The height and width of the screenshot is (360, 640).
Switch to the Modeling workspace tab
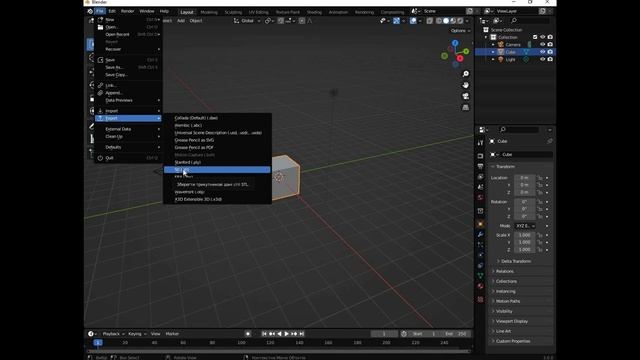tap(209, 12)
